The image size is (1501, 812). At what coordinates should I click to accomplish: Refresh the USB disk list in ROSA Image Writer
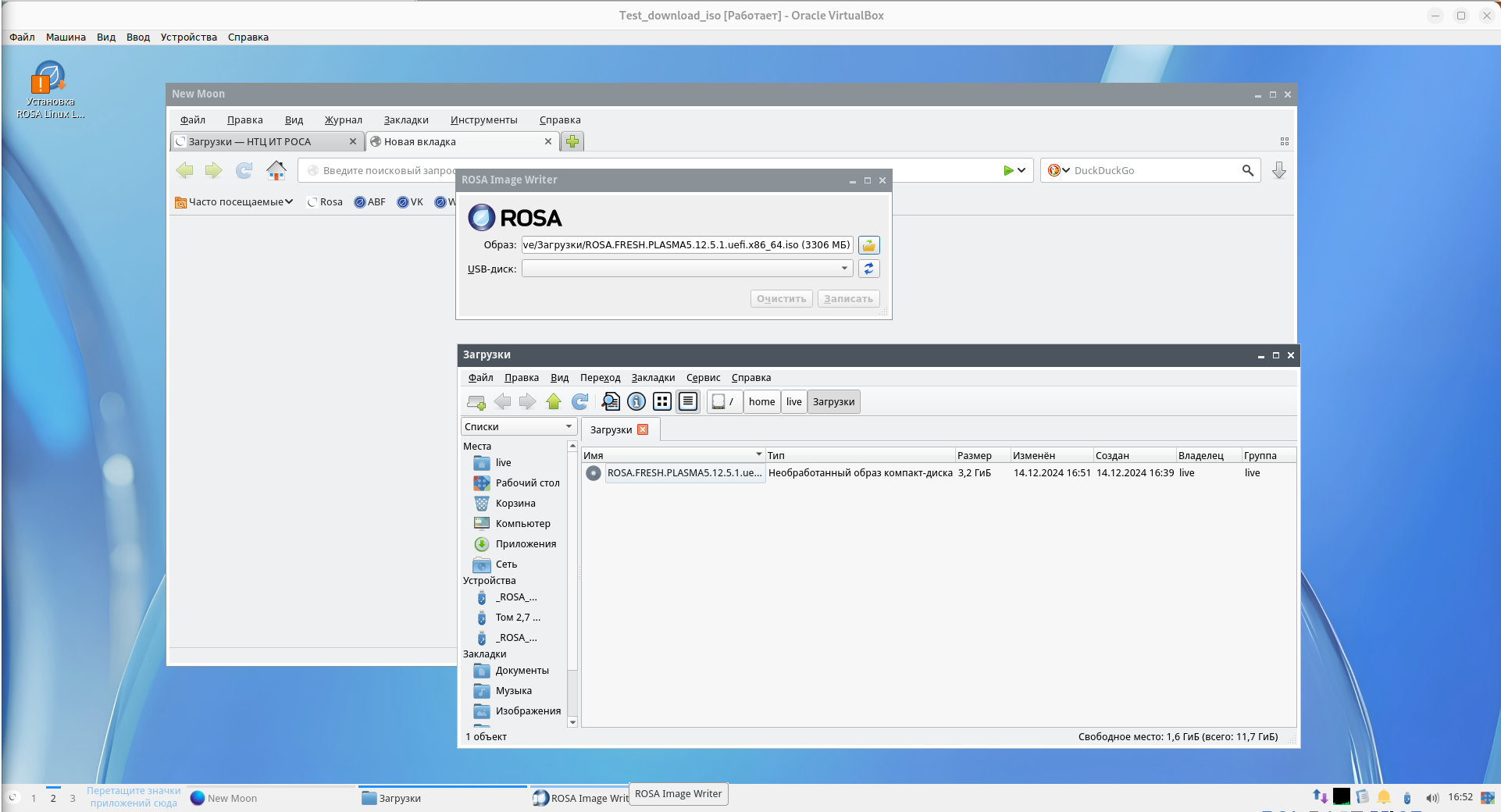868,269
